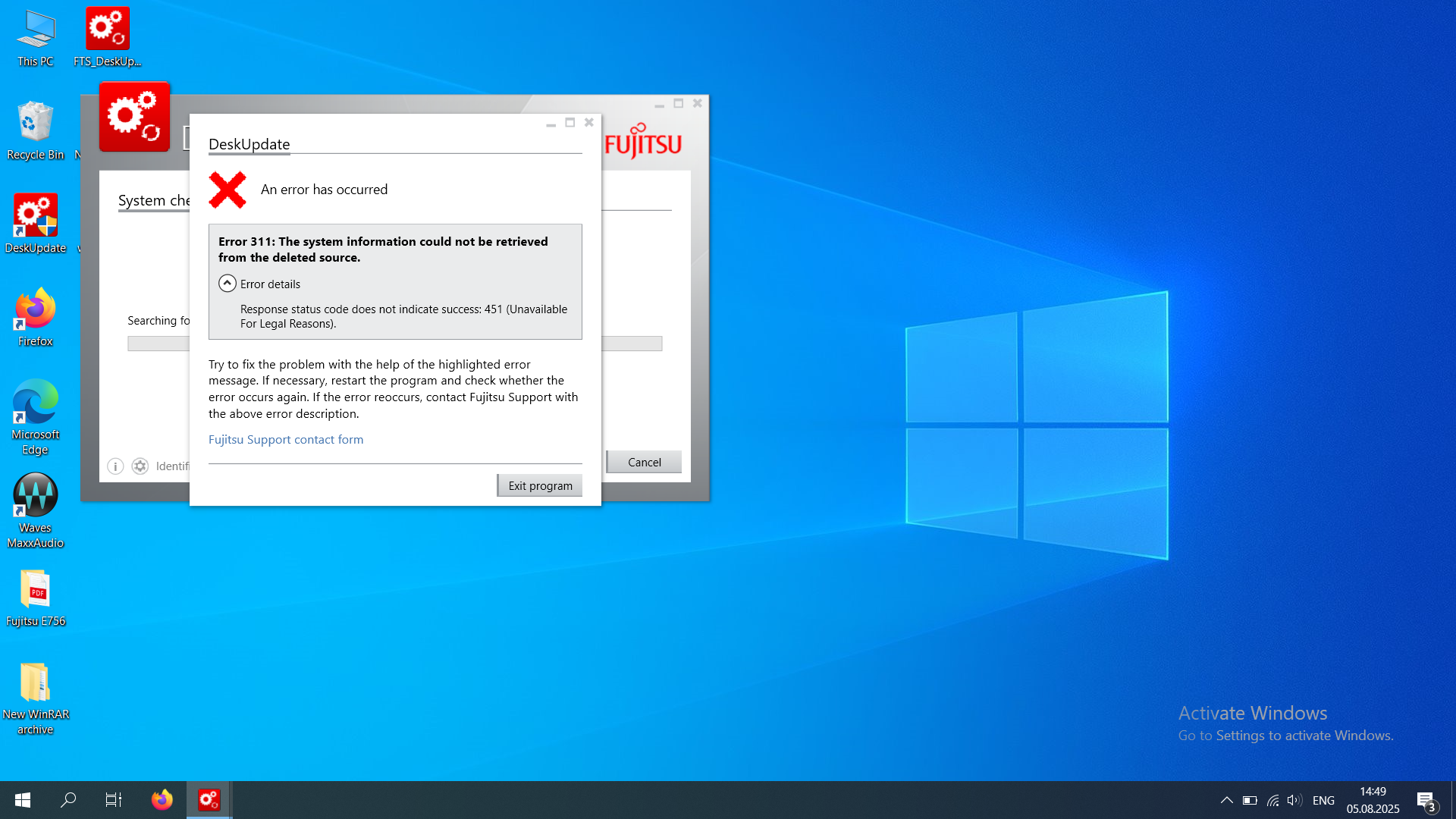The image size is (1456, 819).
Task: Click the Exit program button
Action: coord(540,486)
